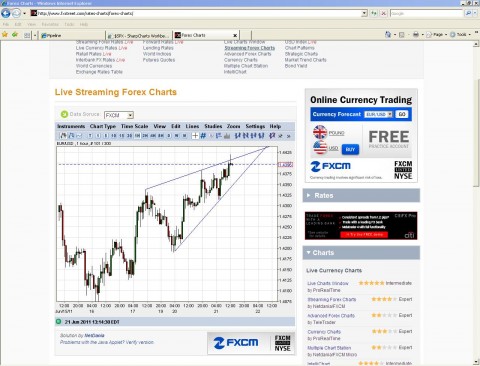Click the GO button for Currency Forecast

coord(402,114)
